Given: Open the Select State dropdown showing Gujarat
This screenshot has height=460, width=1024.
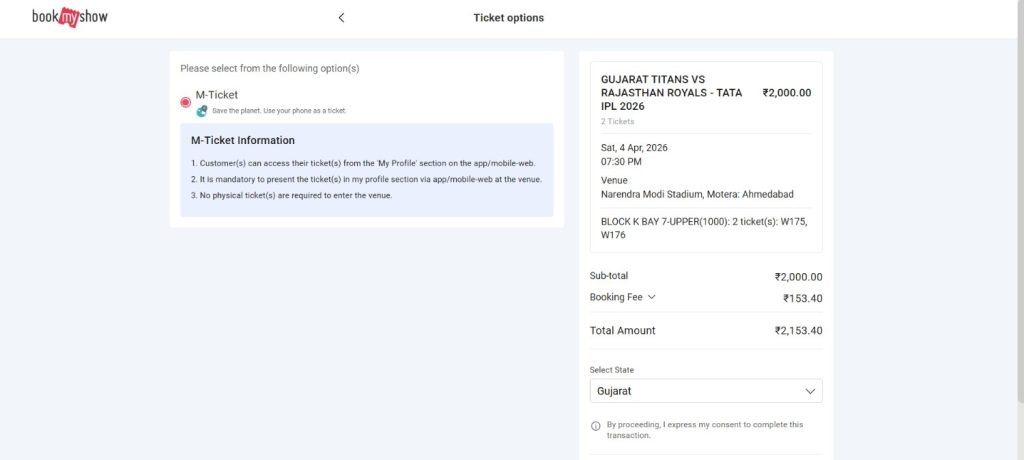Looking at the screenshot, I should click(x=706, y=391).
